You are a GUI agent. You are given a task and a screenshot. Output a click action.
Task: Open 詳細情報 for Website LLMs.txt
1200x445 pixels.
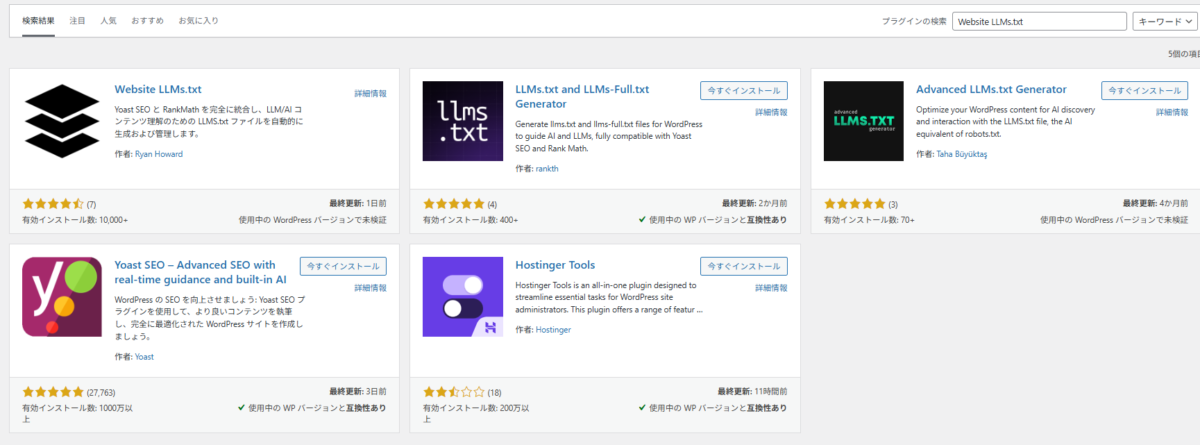[x=370, y=93]
